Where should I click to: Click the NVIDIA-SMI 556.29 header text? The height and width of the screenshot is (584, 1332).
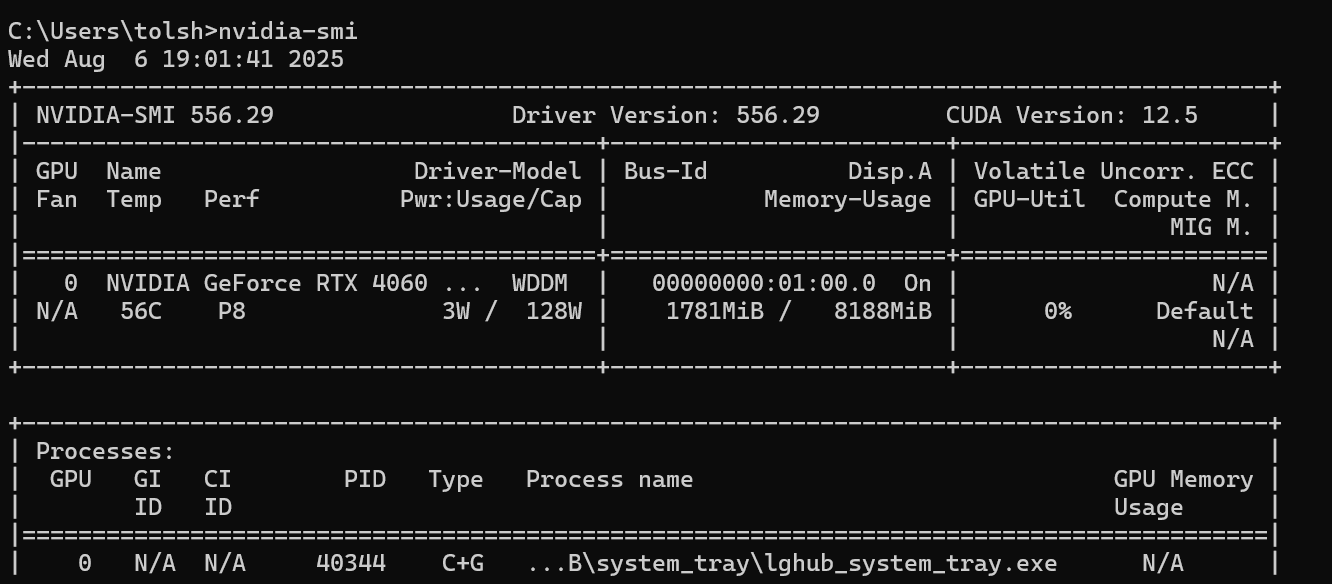click(155, 115)
